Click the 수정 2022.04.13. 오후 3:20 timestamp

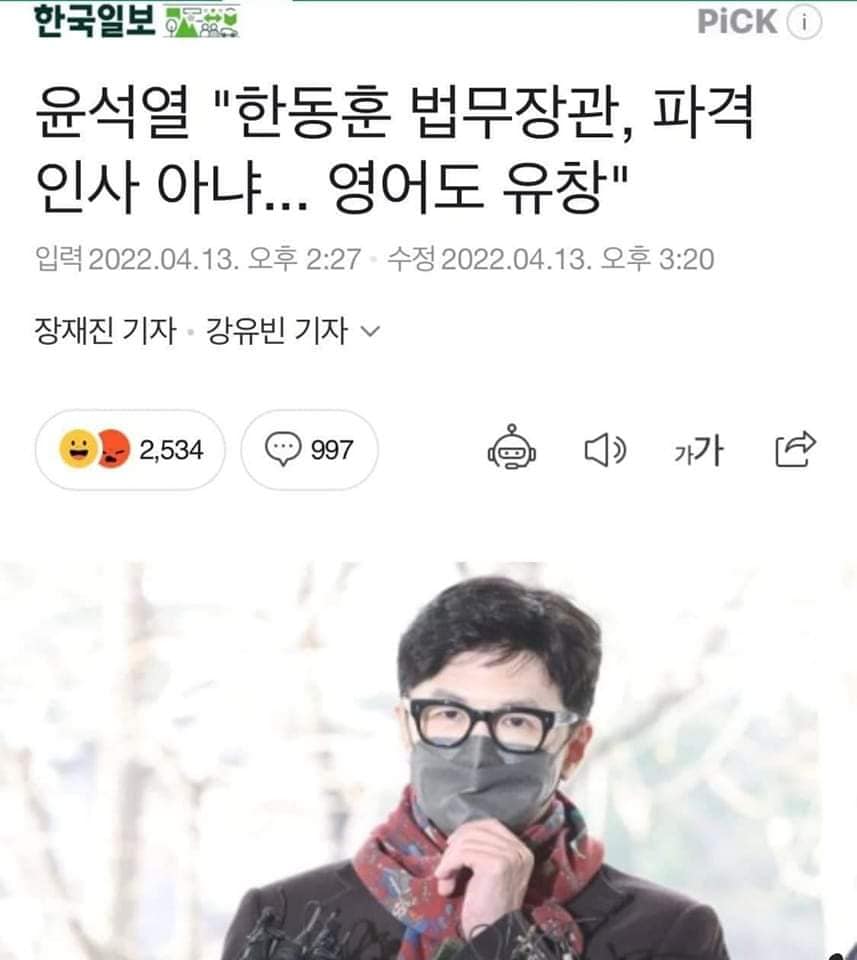(550, 259)
